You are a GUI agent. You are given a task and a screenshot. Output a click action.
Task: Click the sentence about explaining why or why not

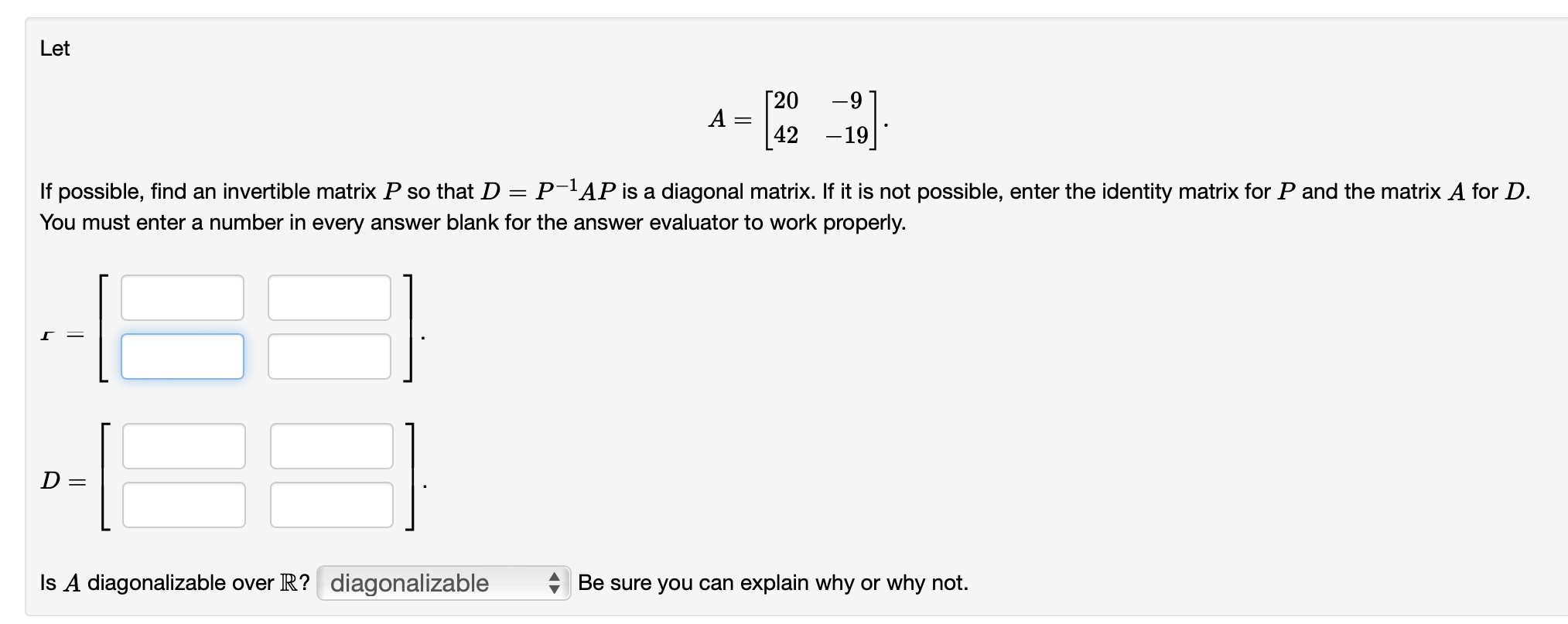[x=774, y=582]
